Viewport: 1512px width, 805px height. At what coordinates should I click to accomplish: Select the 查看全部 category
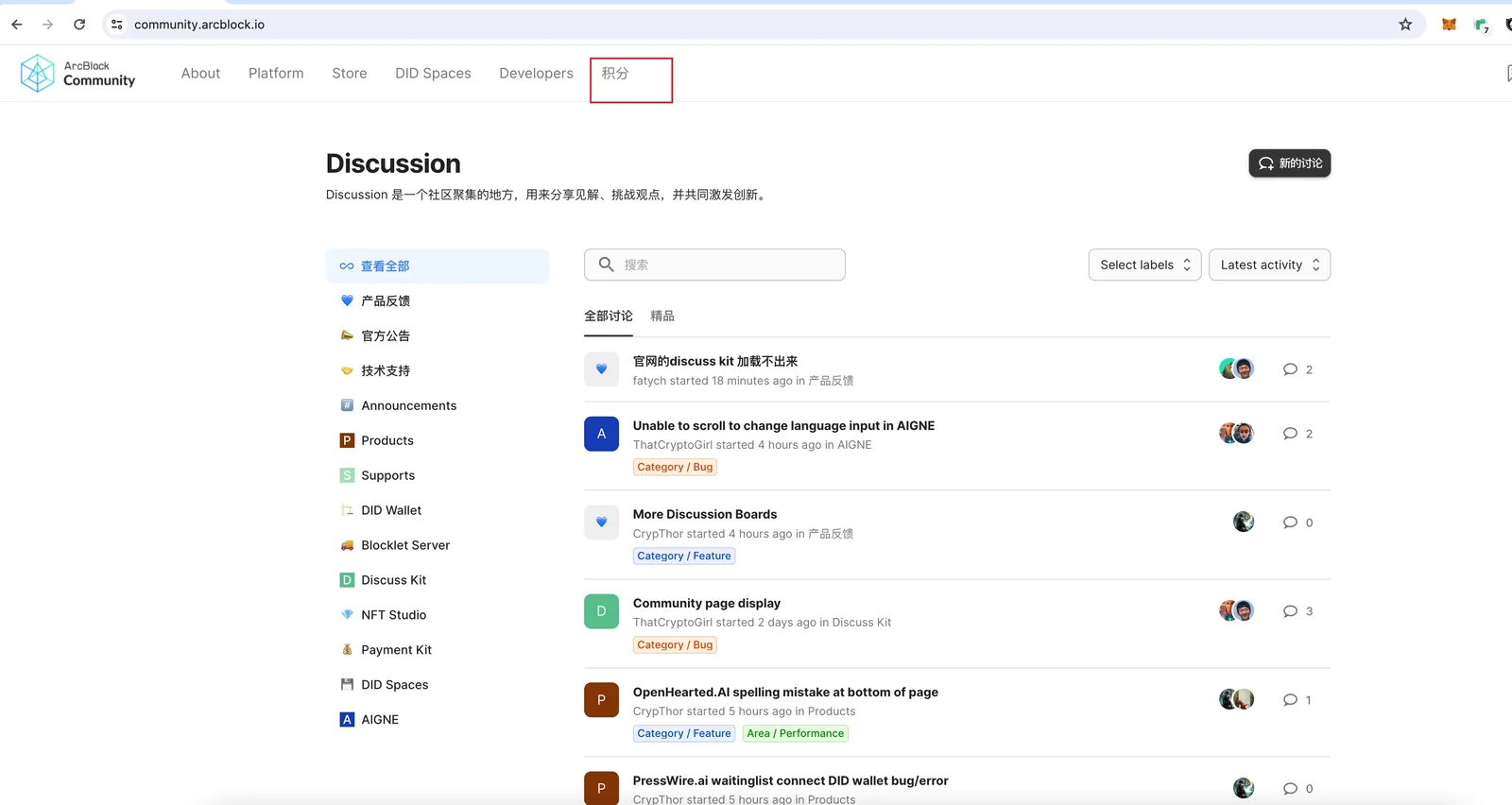pyautogui.click(x=438, y=266)
